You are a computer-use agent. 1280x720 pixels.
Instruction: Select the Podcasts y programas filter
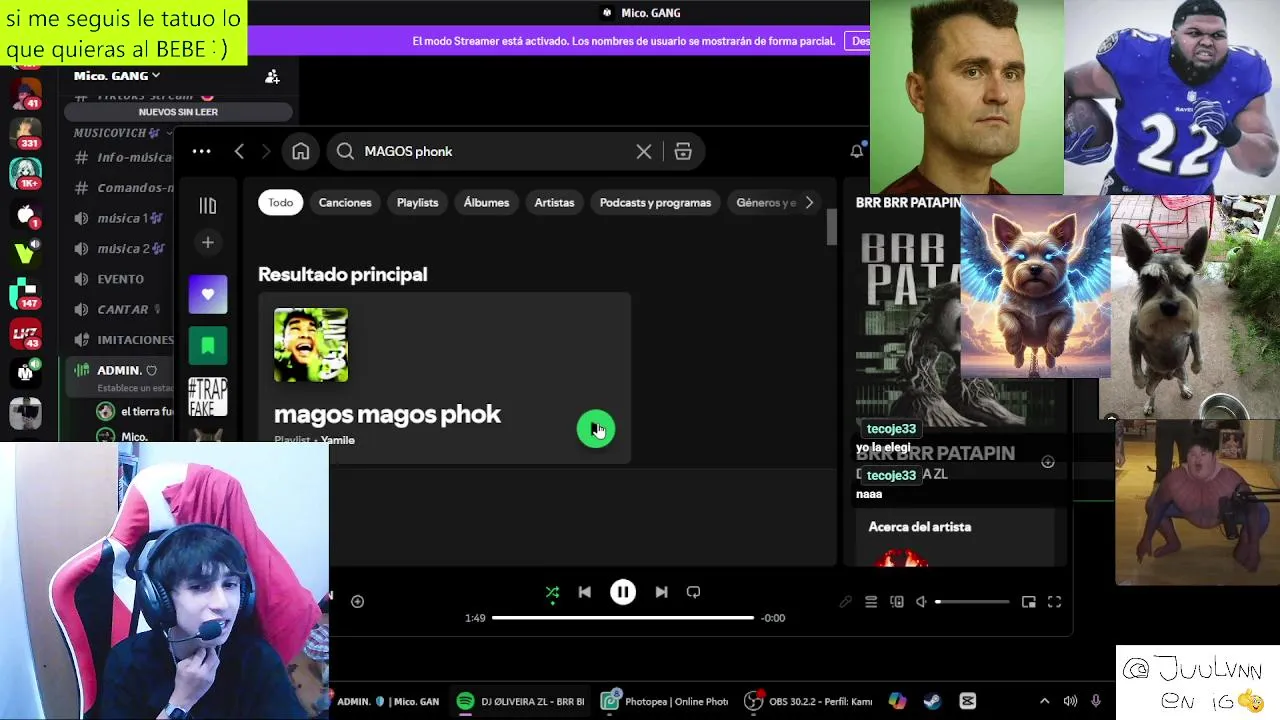[655, 202]
